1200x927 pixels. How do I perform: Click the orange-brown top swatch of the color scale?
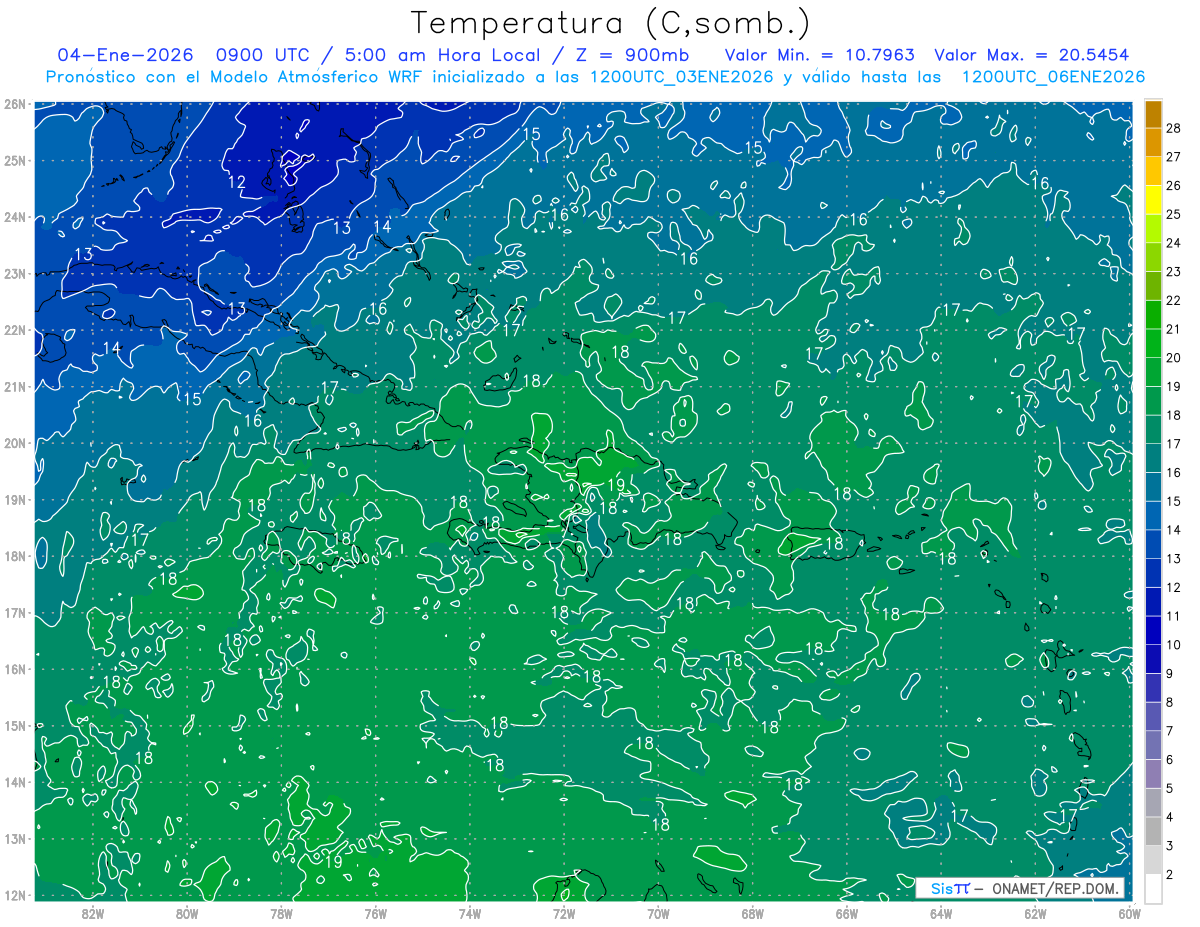[x=1153, y=114]
